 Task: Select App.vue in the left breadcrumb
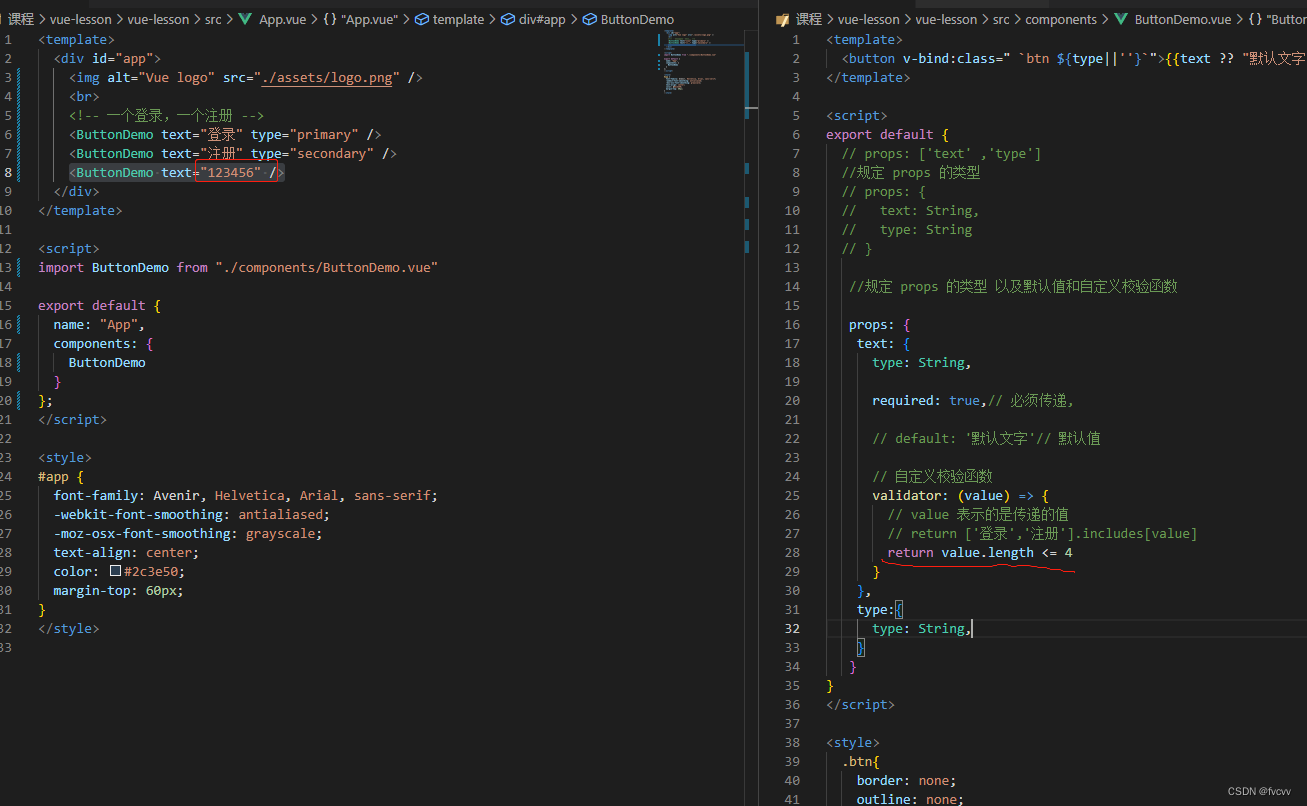283,19
